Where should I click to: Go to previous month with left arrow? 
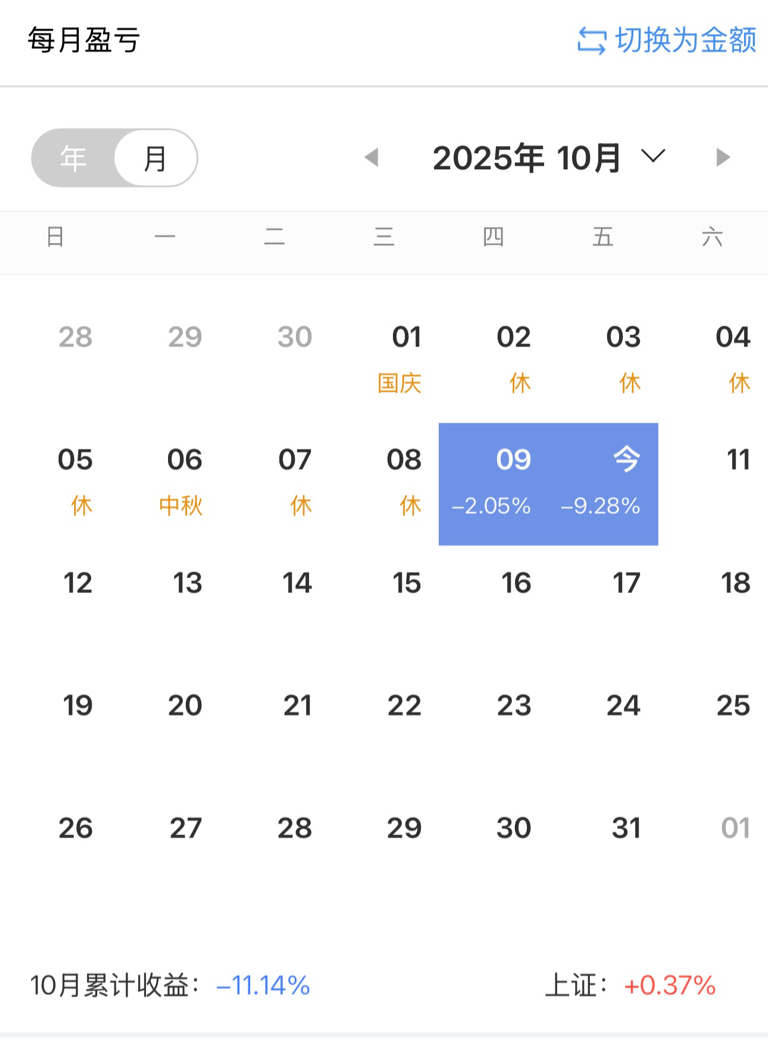coord(372,157)
